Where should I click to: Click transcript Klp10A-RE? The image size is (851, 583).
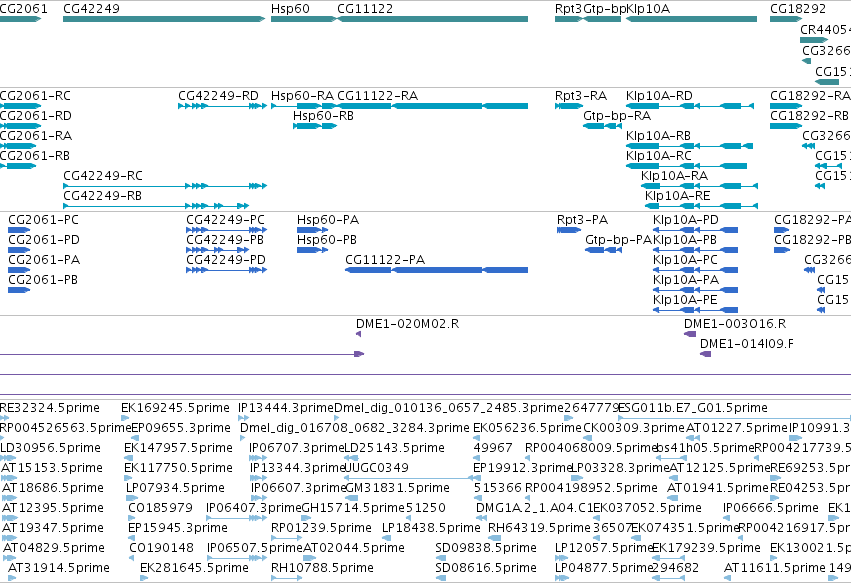click(x=701, y=206)
